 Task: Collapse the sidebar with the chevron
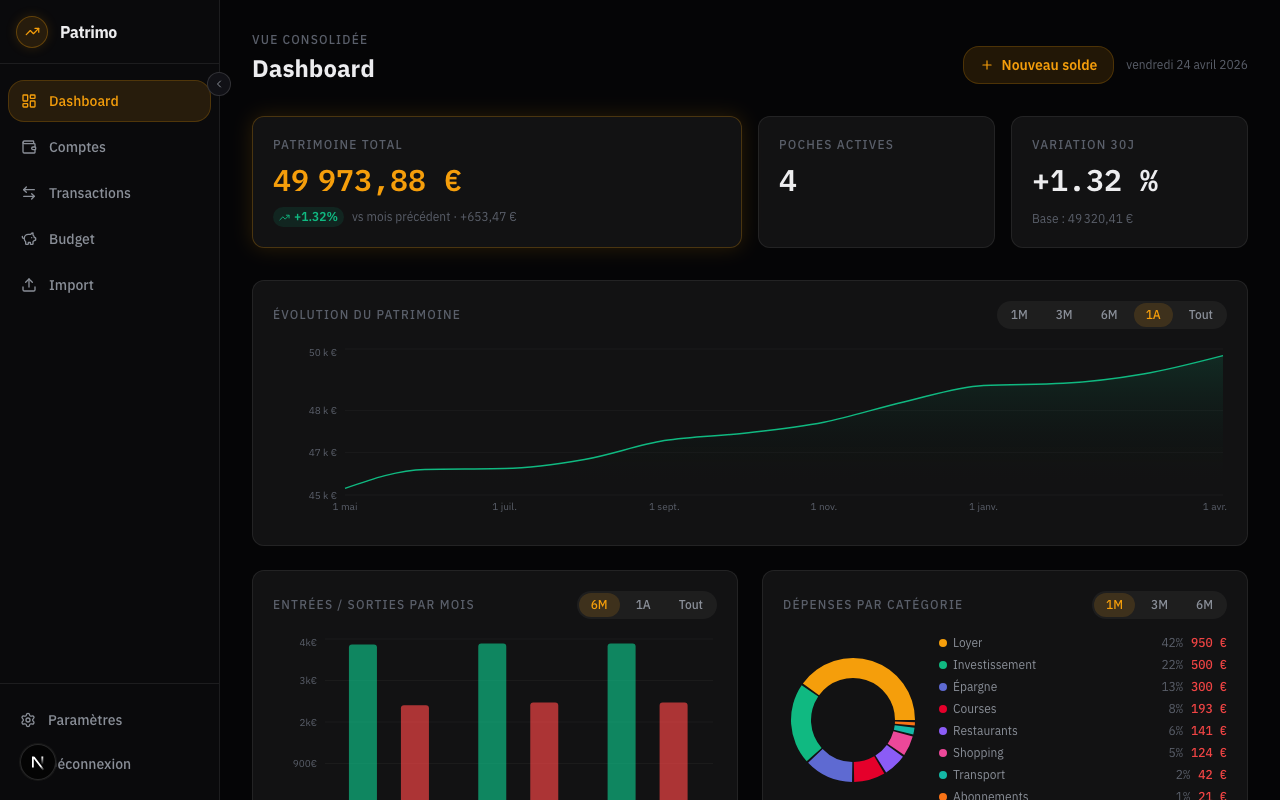pyautogui.click(x=219, y=84)
